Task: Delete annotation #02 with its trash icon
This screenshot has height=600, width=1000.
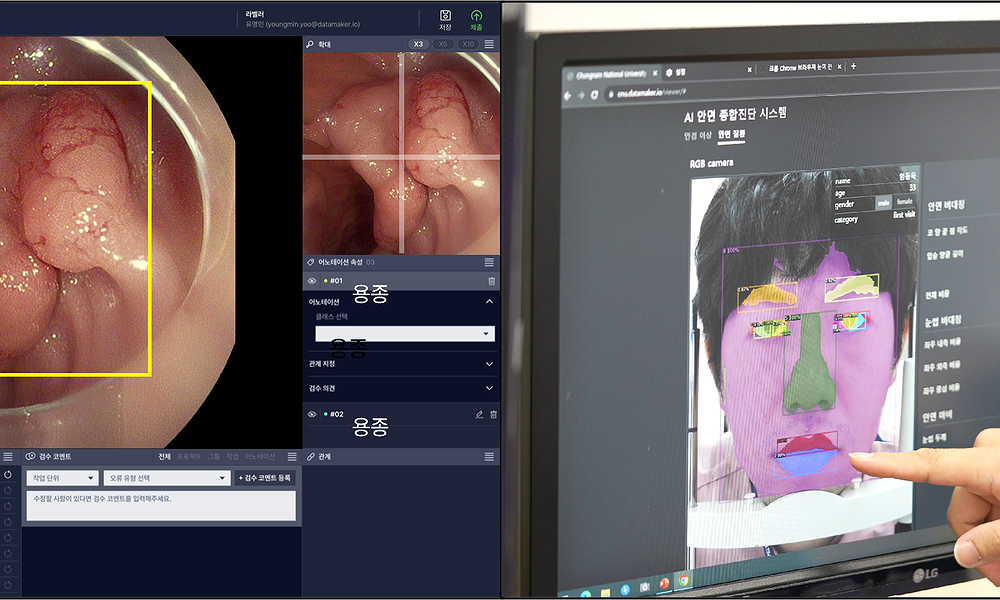Action: click(493, 414)
